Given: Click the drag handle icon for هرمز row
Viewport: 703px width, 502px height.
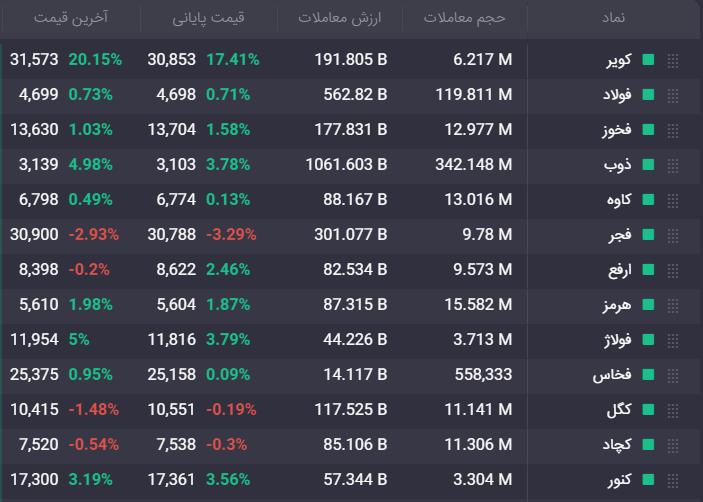Looking at the screenshot, I should click(x=673, y=305).
